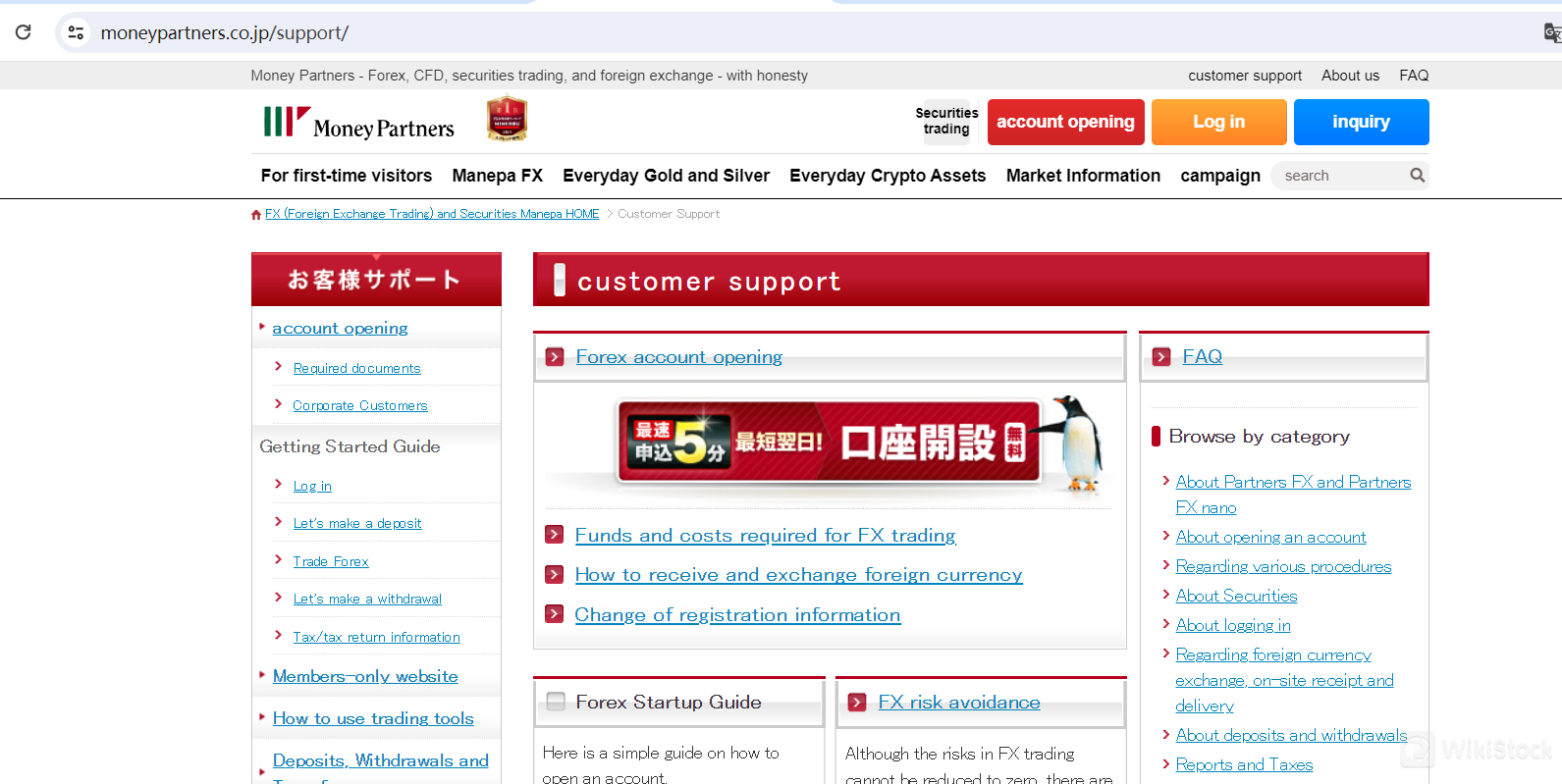The height and width of the screenshot is (784, 1562).
Task: Open About us link in top bar
Action: coord(1350,76)
